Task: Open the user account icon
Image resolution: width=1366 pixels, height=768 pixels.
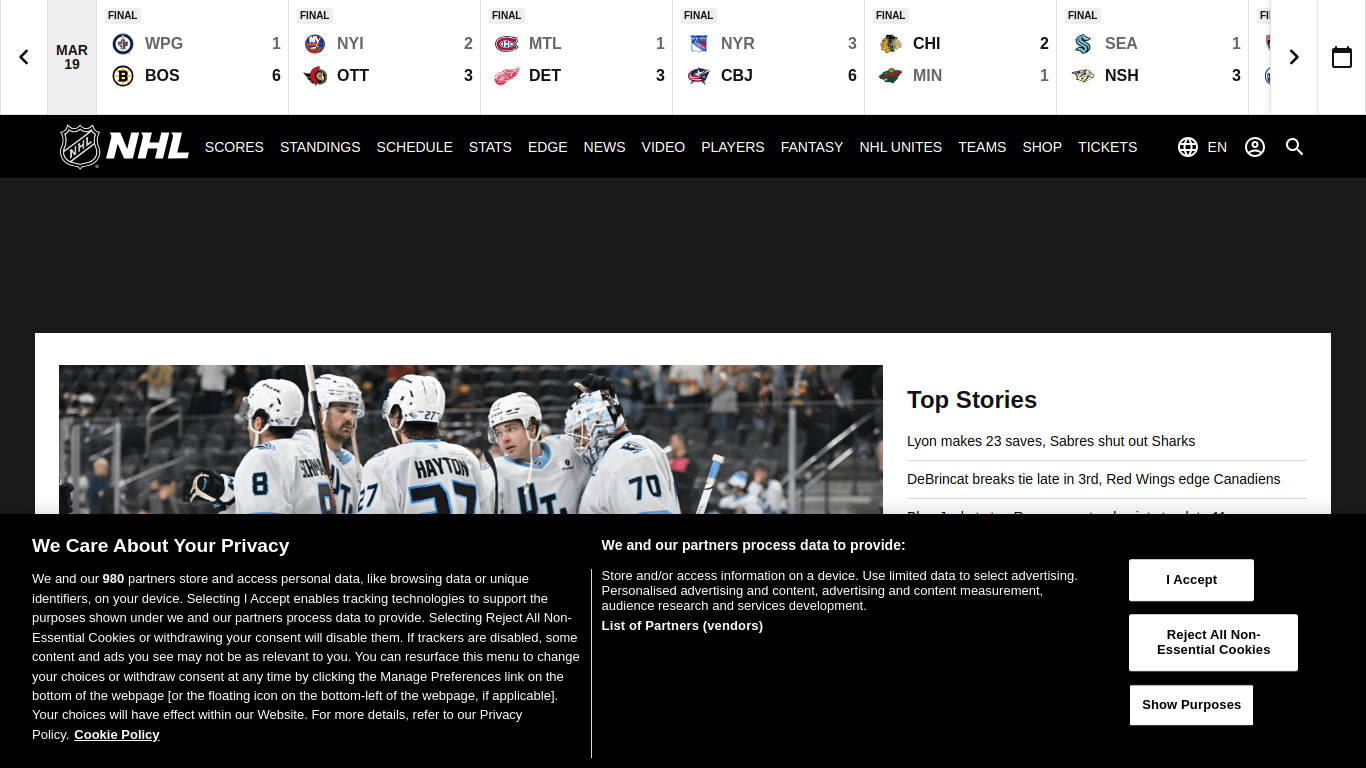Action: tap(1255, 147)
